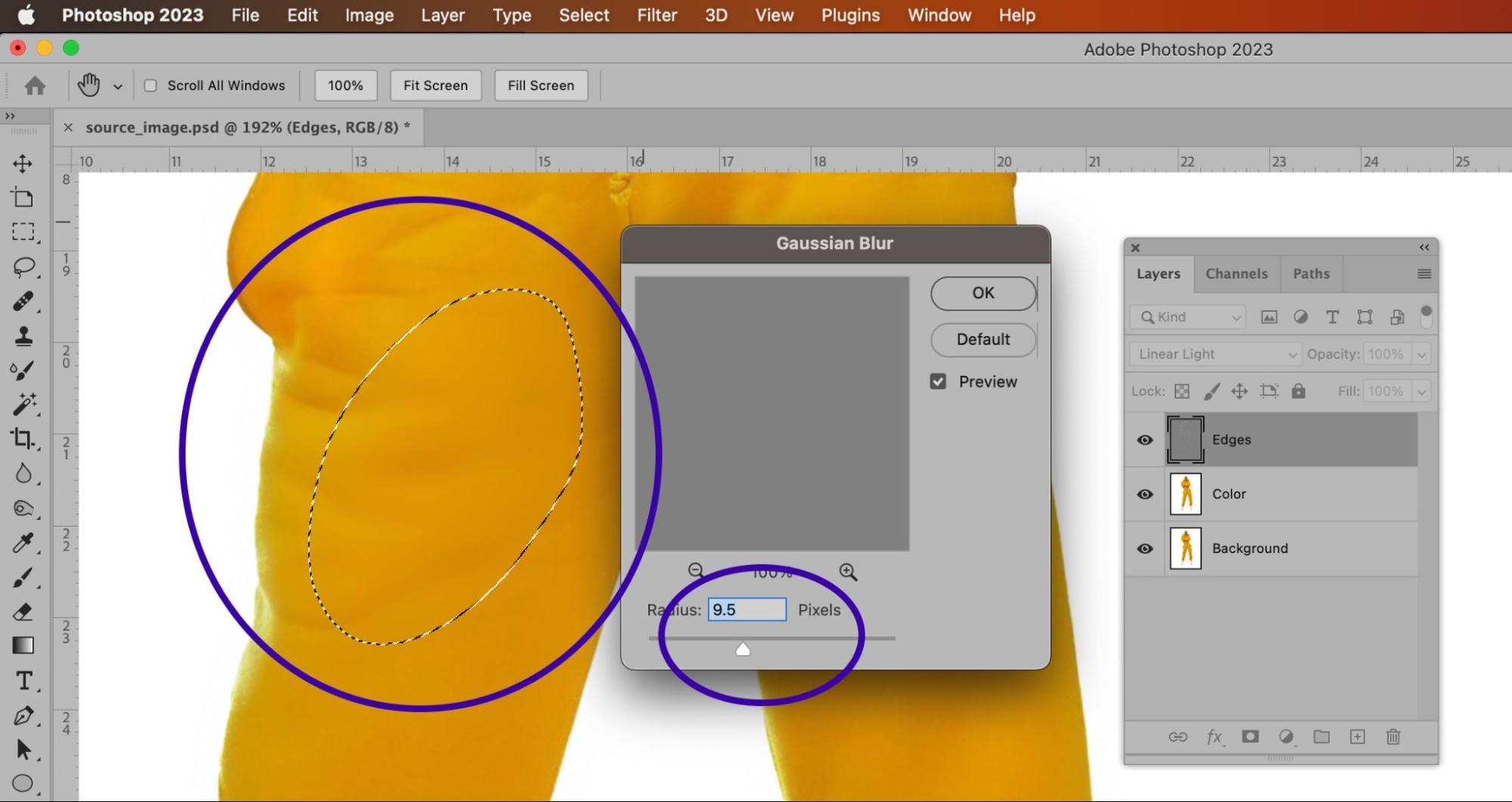Select the Move tool
This screenshot has height=802, width=1512.
coord(23,163)
